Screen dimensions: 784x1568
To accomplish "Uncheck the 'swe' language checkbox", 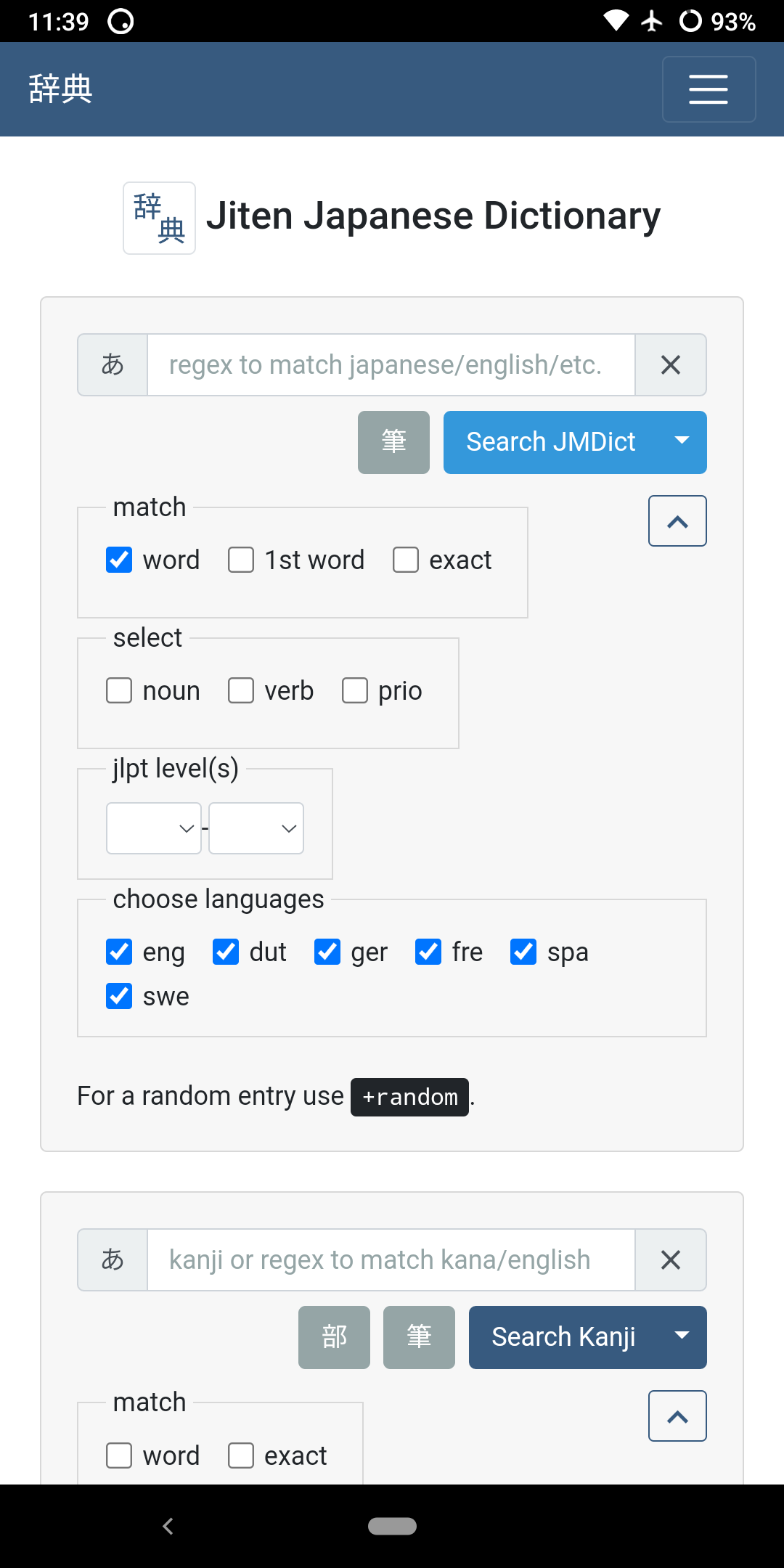I will pyautogui.click(x=119, y=996).
